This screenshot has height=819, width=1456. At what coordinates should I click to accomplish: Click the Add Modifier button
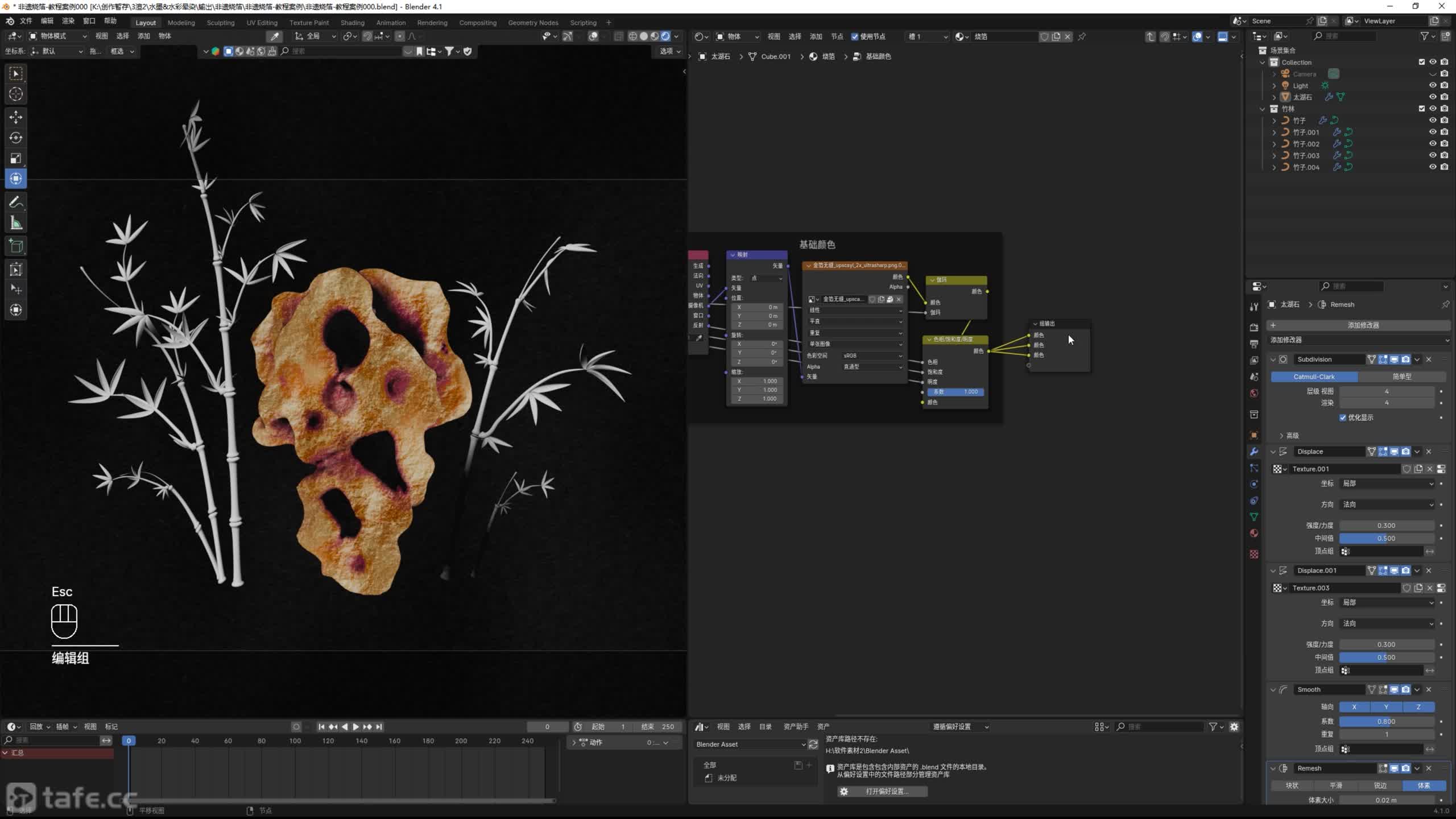1362,325
